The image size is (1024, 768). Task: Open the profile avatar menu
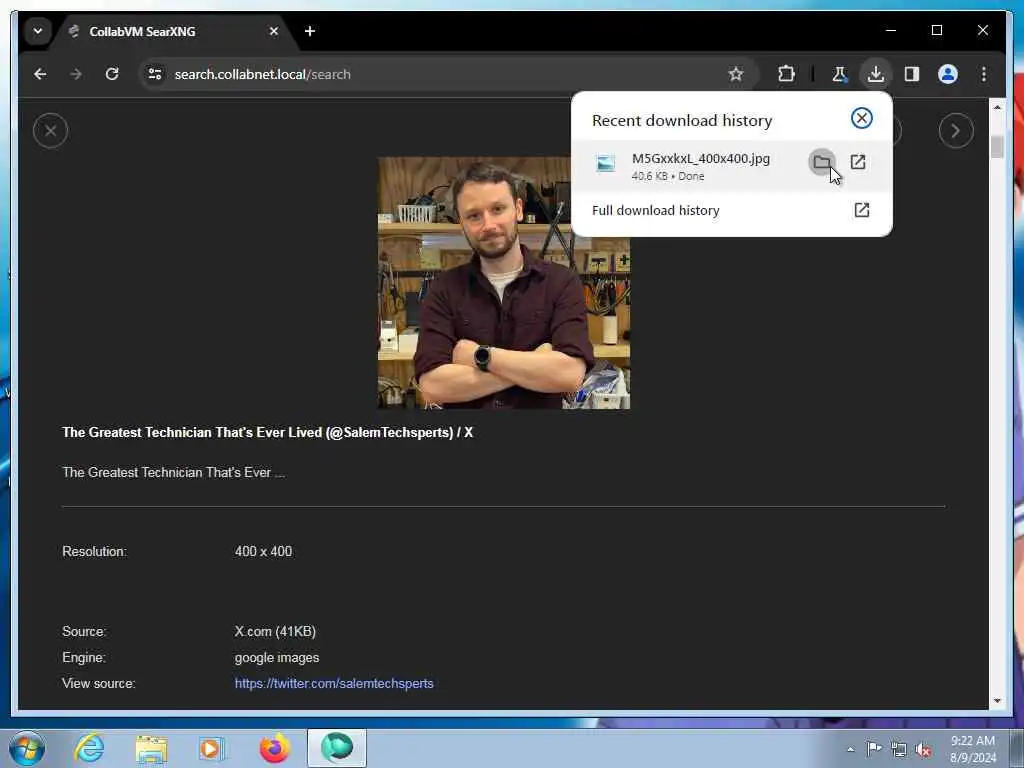tap(948, 74)
